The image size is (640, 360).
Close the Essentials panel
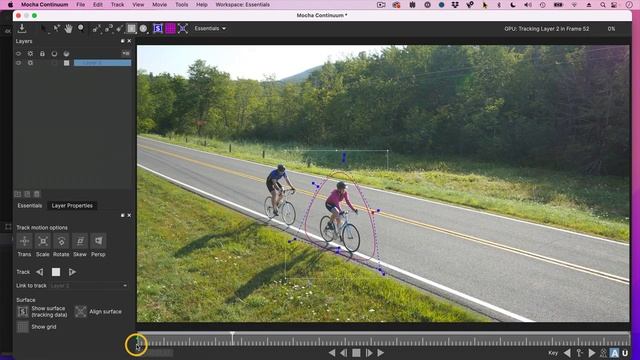point(129,215)
